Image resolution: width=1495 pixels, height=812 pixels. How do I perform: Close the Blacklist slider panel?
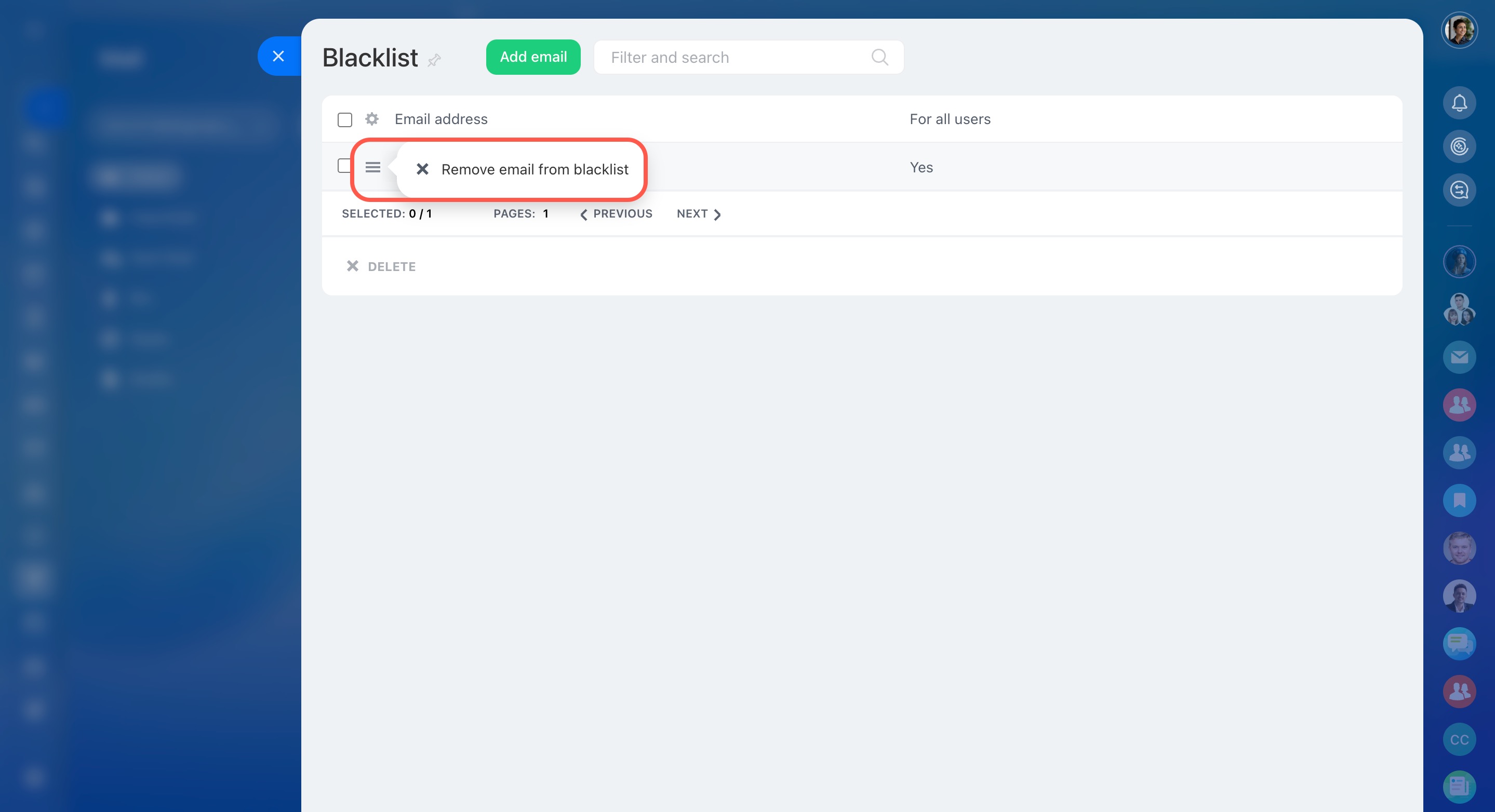pos(278,56)
